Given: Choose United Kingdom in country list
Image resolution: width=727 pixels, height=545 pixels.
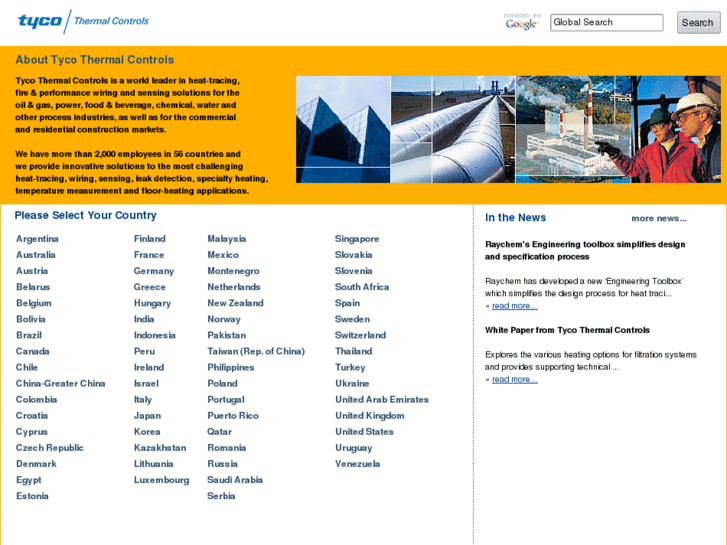Looking at the screenshot, I should point(370,416).
